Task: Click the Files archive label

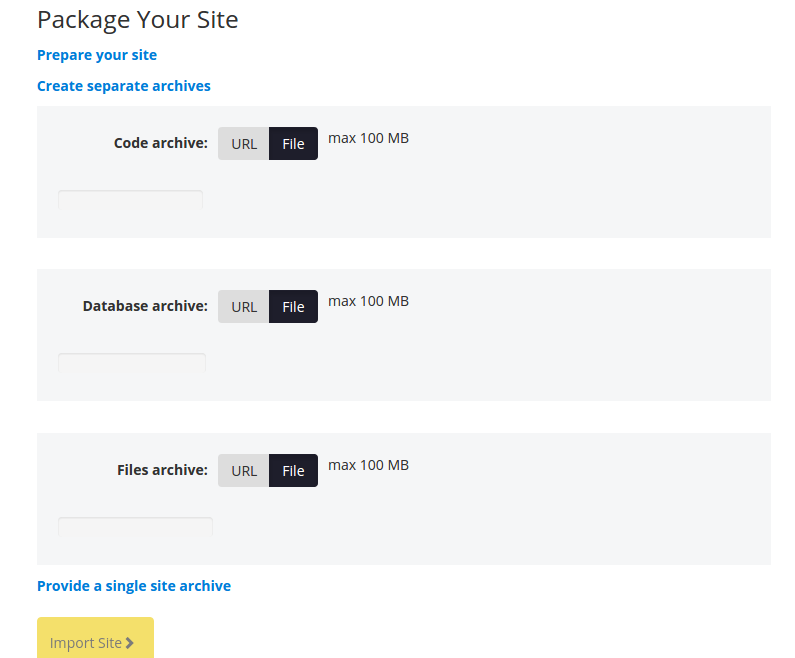Action: 162,470
